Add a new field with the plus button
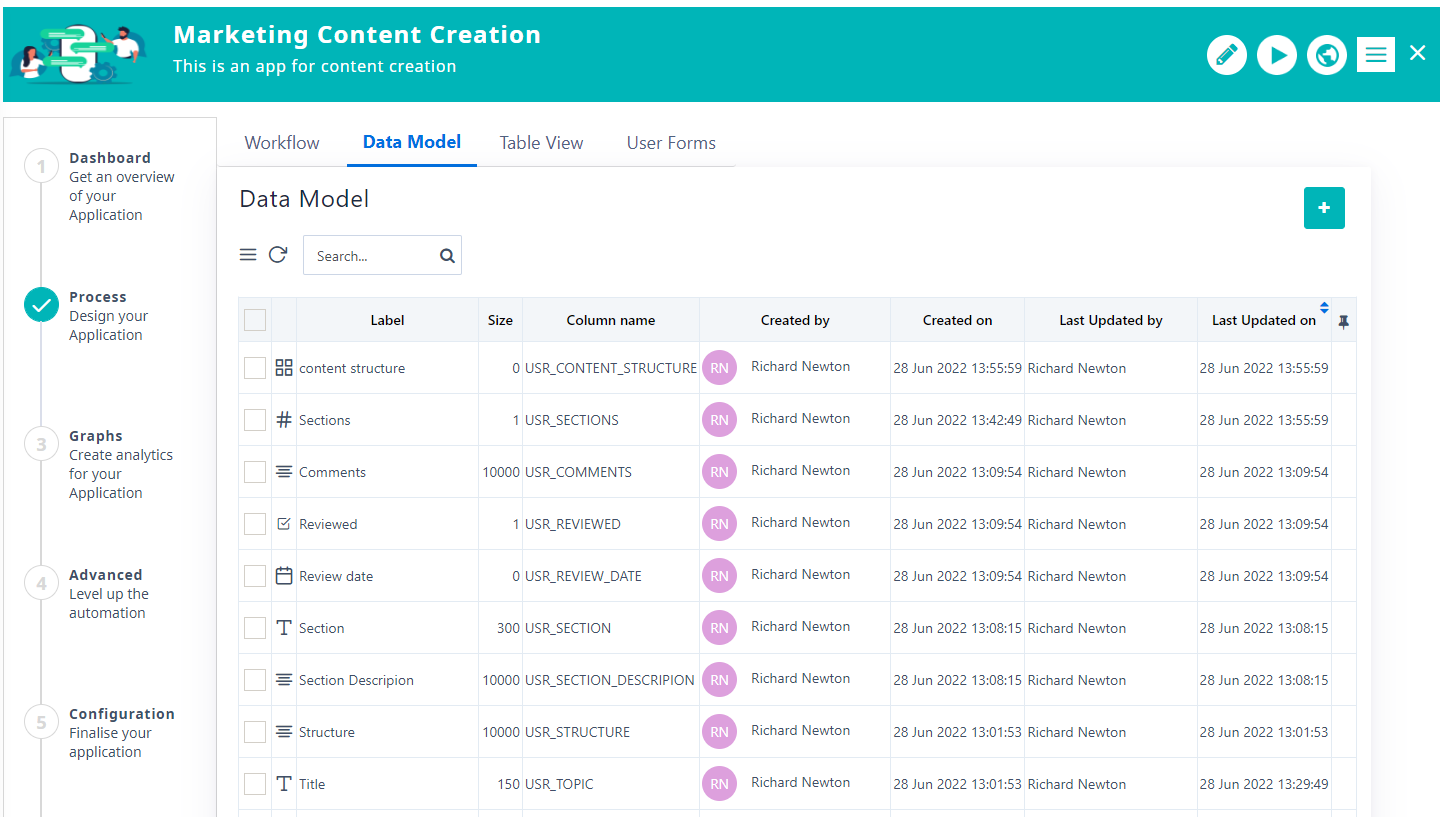 pyautogui.click(x=1324, y=208)
